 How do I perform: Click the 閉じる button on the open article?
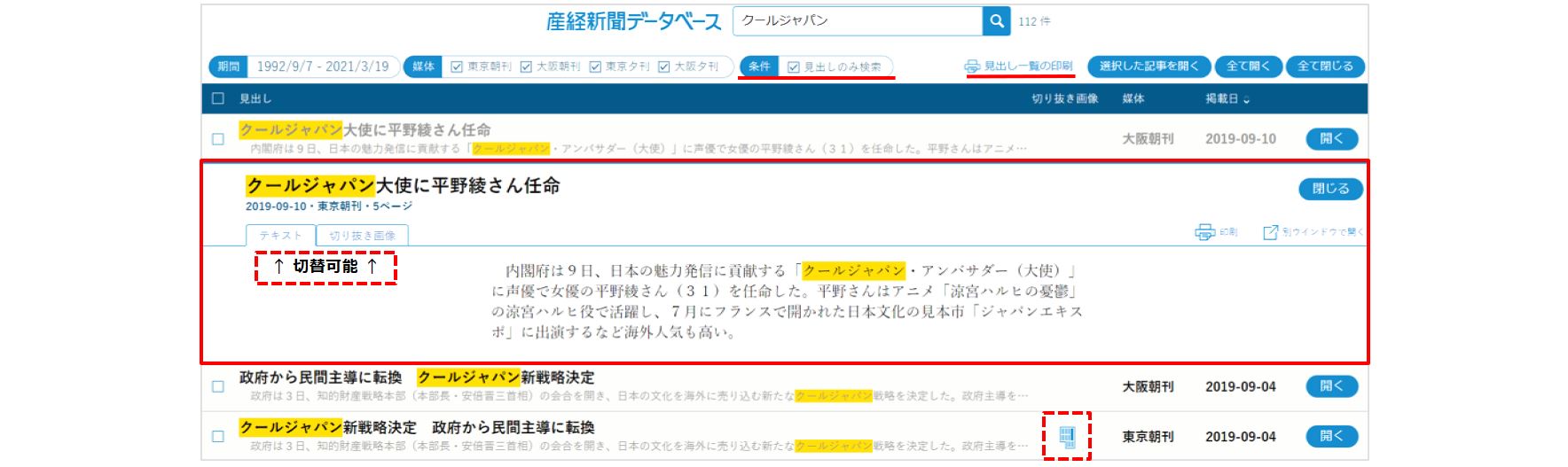(1330, 189)
